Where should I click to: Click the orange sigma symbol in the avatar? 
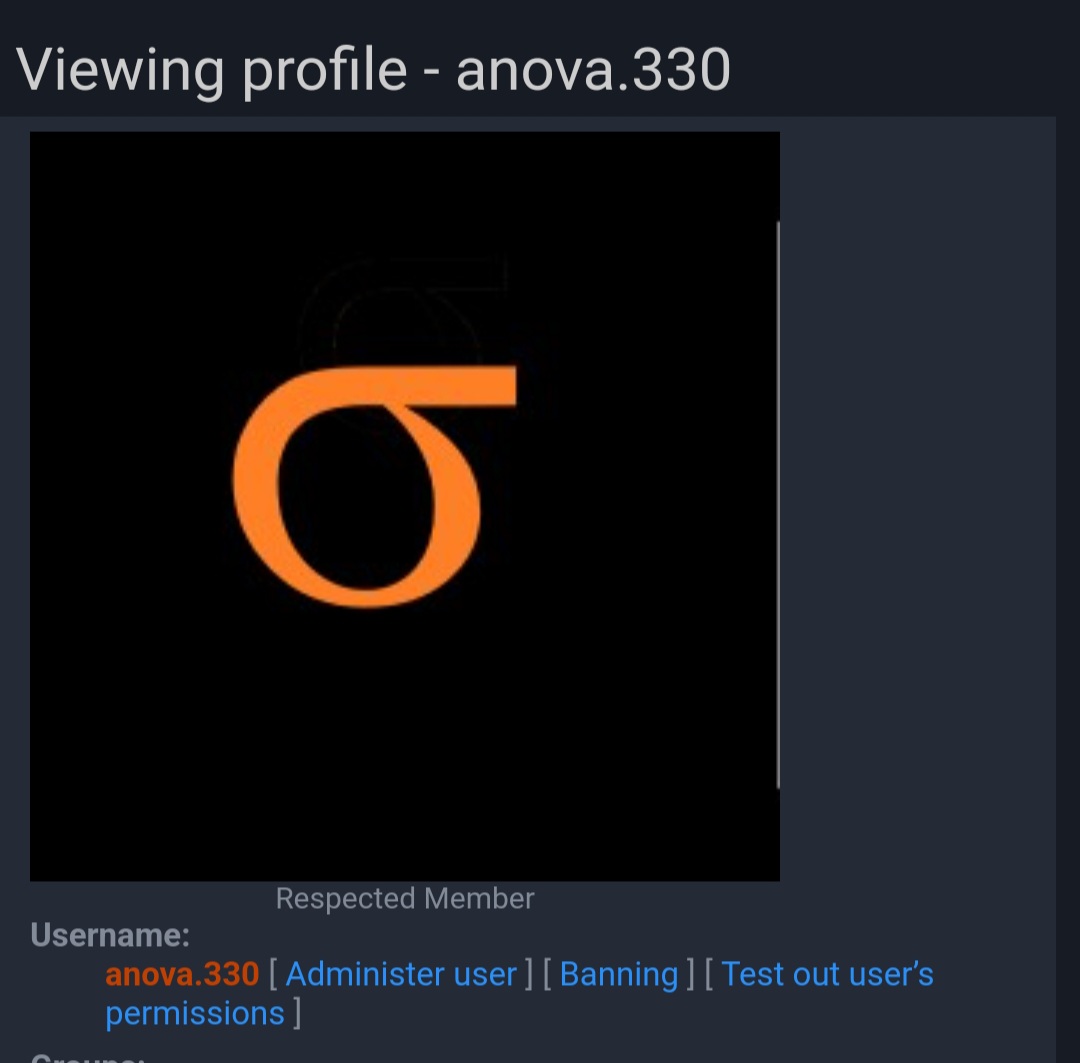pos(374,486)
